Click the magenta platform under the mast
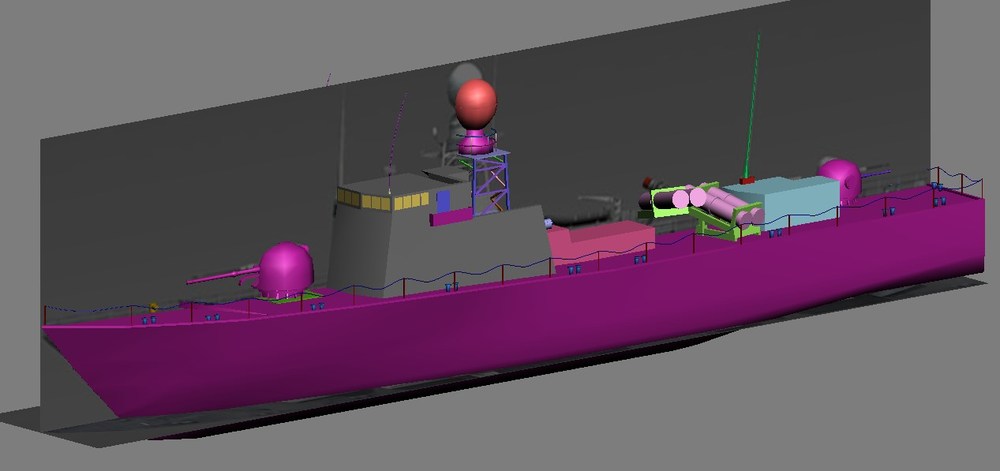1000x471 pixels. point(452,217)
